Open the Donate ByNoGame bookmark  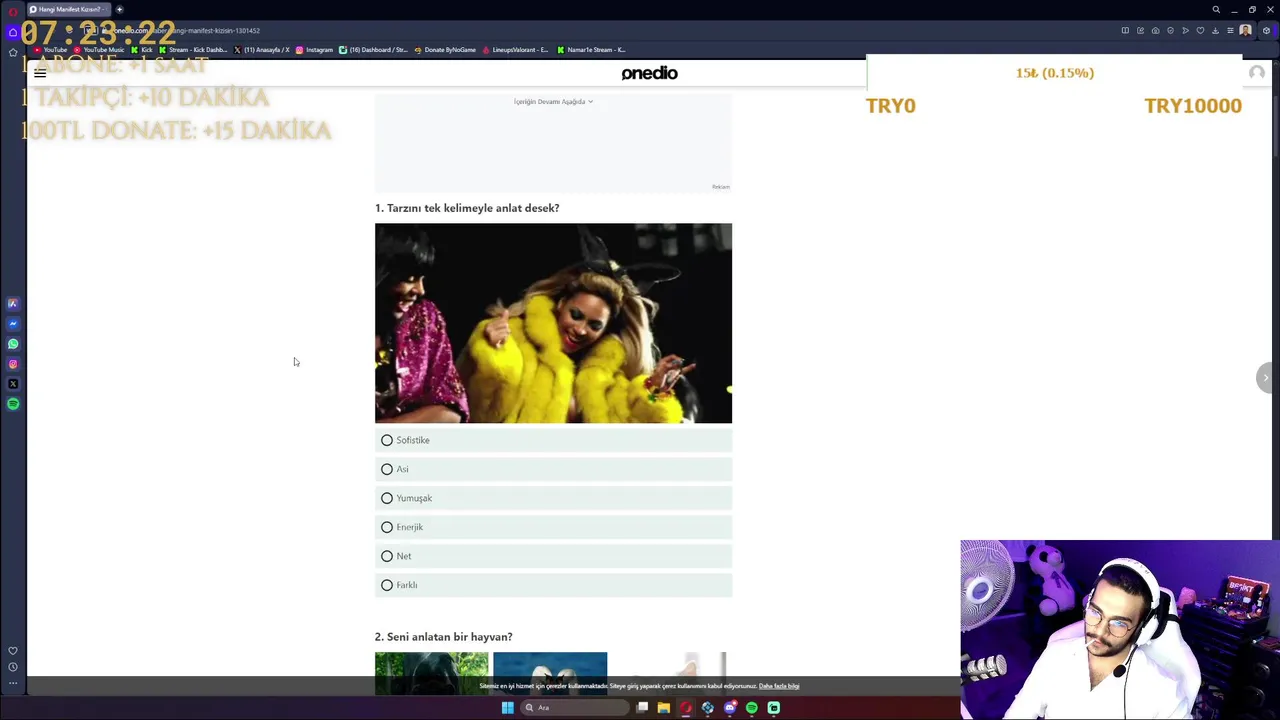445,50
